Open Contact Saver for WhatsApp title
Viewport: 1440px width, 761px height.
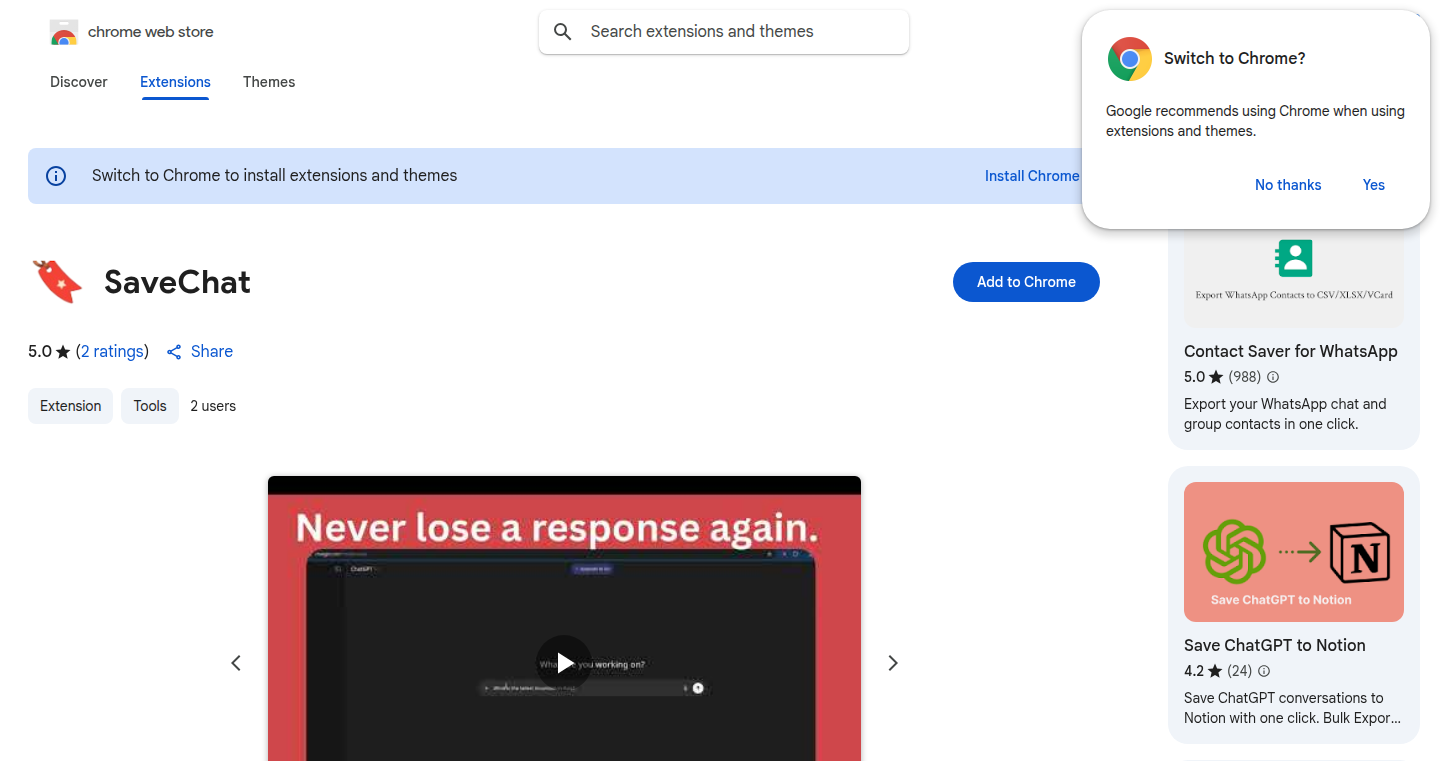pos(1291,351)
